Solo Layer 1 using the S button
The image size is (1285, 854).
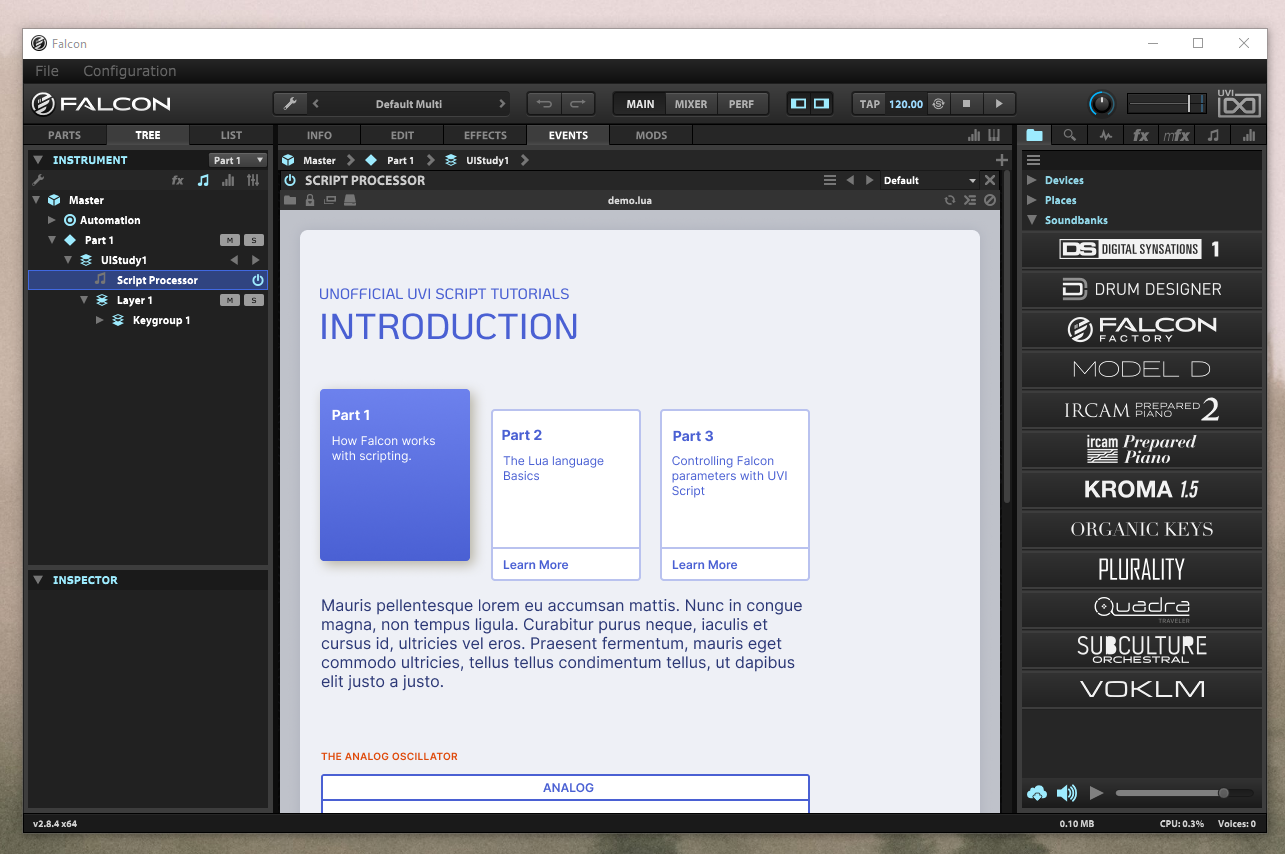tap(254, 300)
